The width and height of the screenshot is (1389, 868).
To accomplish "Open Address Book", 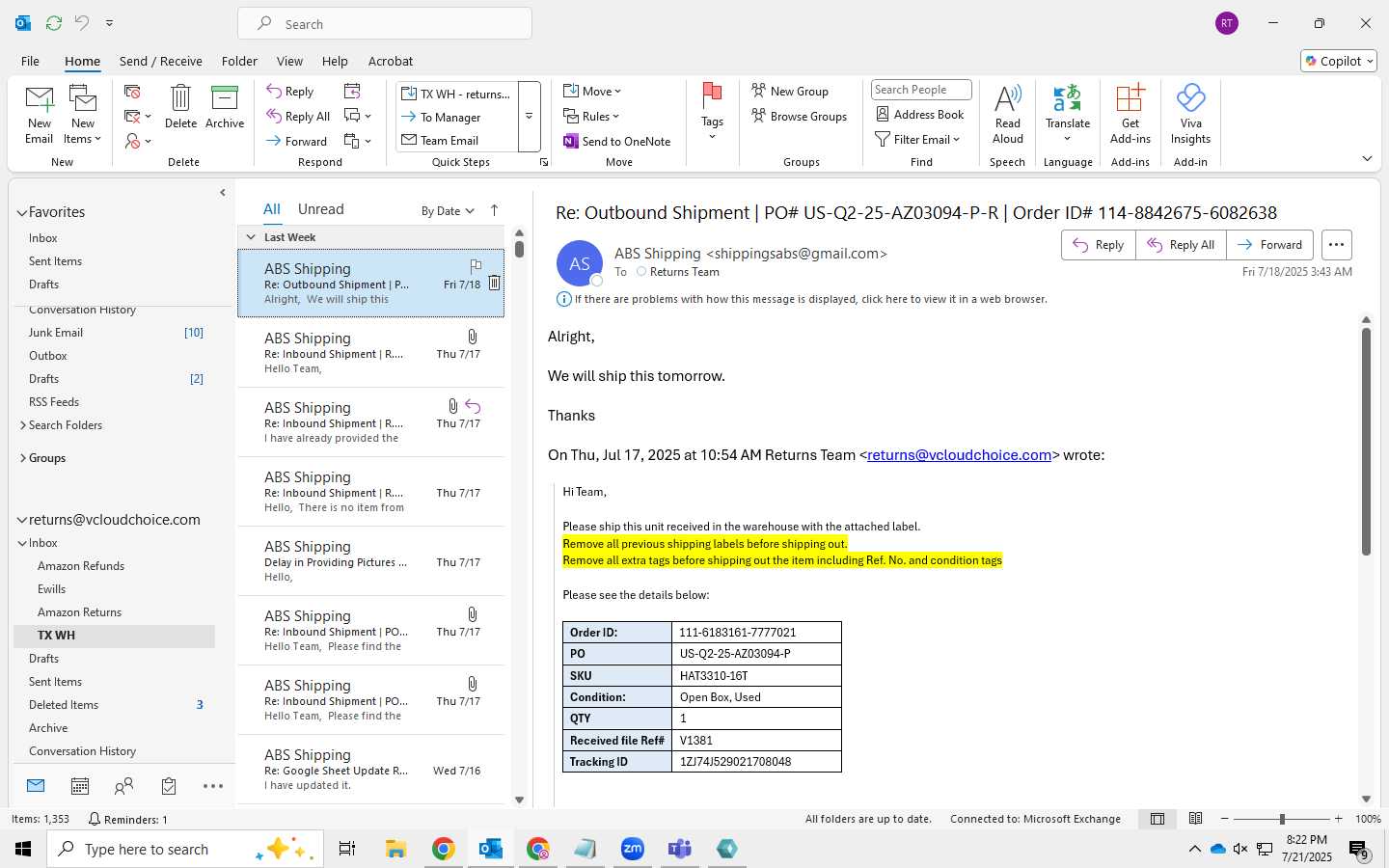I will [920, 114].
